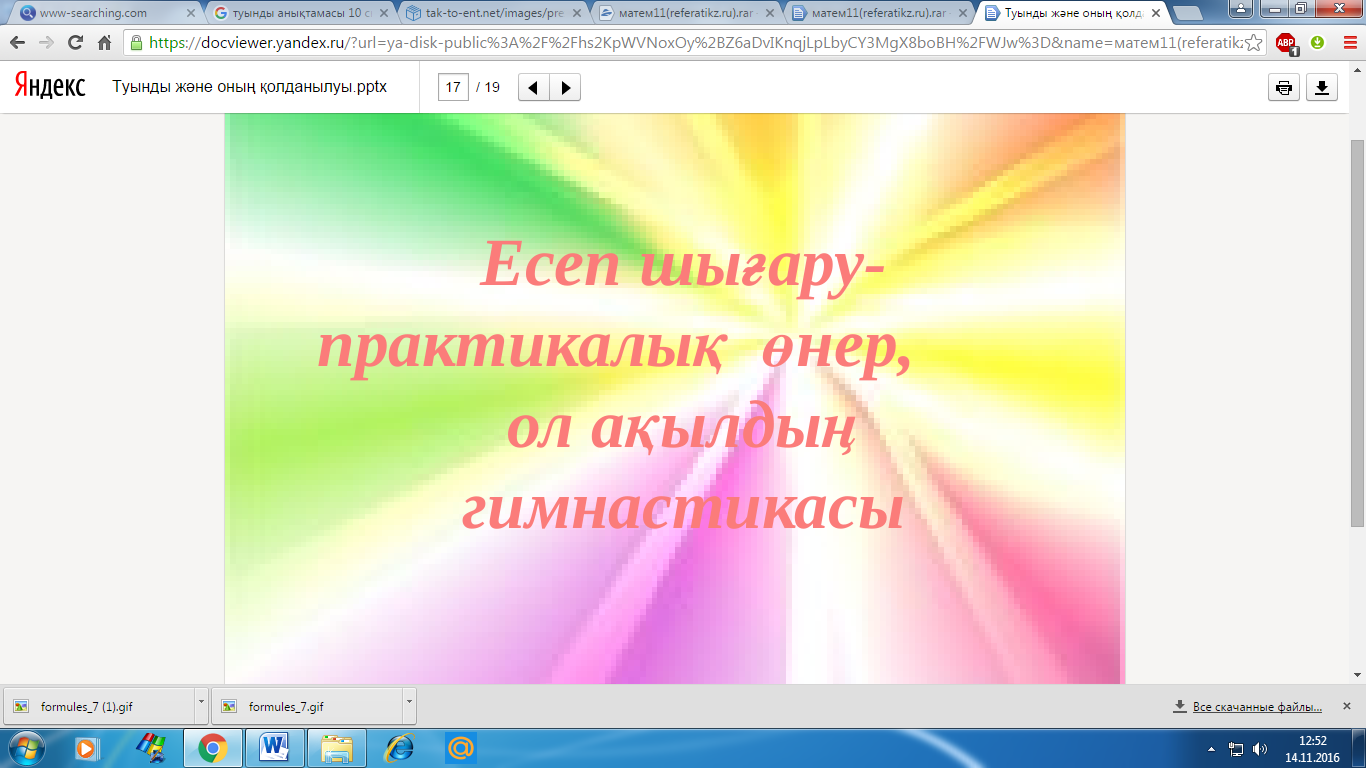This screenshot has width=1366, height=768.
Task: Click the browser Forward arrow
Action: coord(46,43)
